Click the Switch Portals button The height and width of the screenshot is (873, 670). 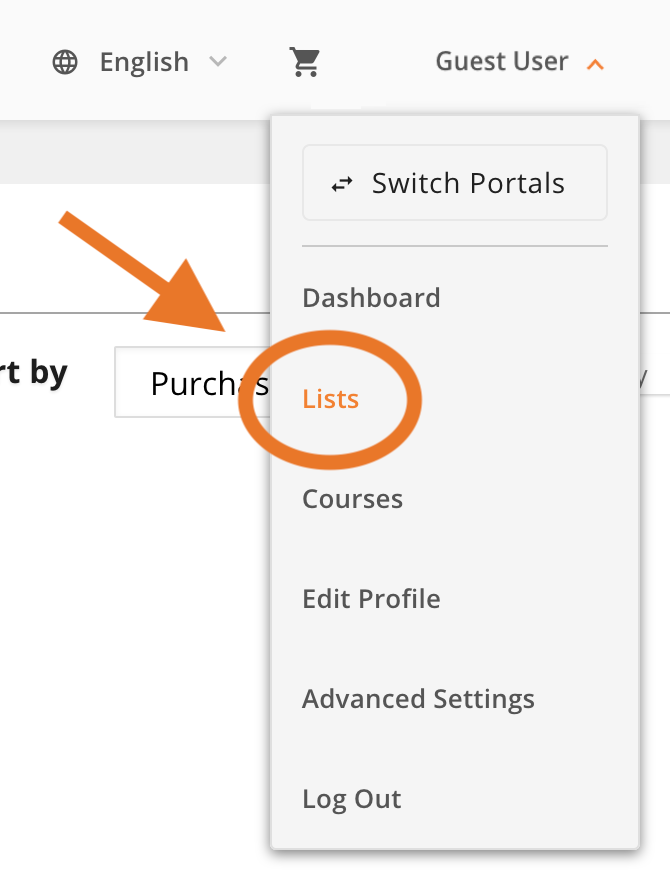(454, 183)
